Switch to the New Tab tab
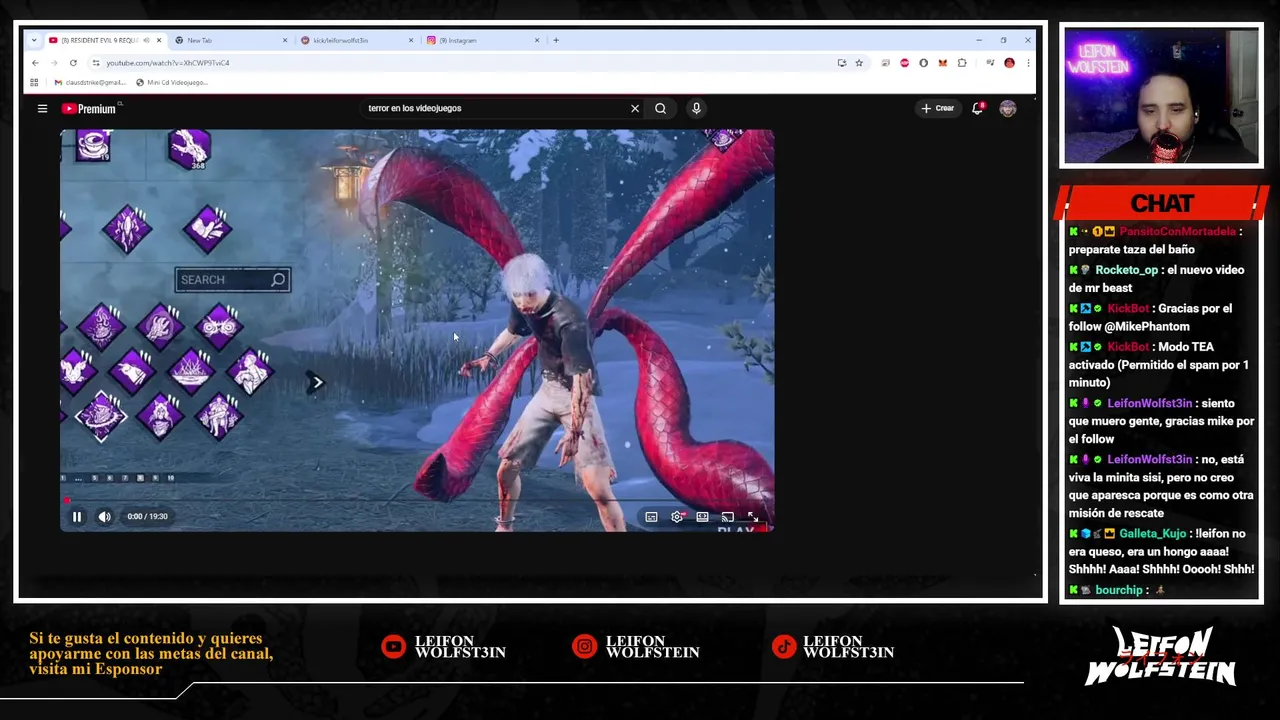1280x720 pixels. coord(230,40)
